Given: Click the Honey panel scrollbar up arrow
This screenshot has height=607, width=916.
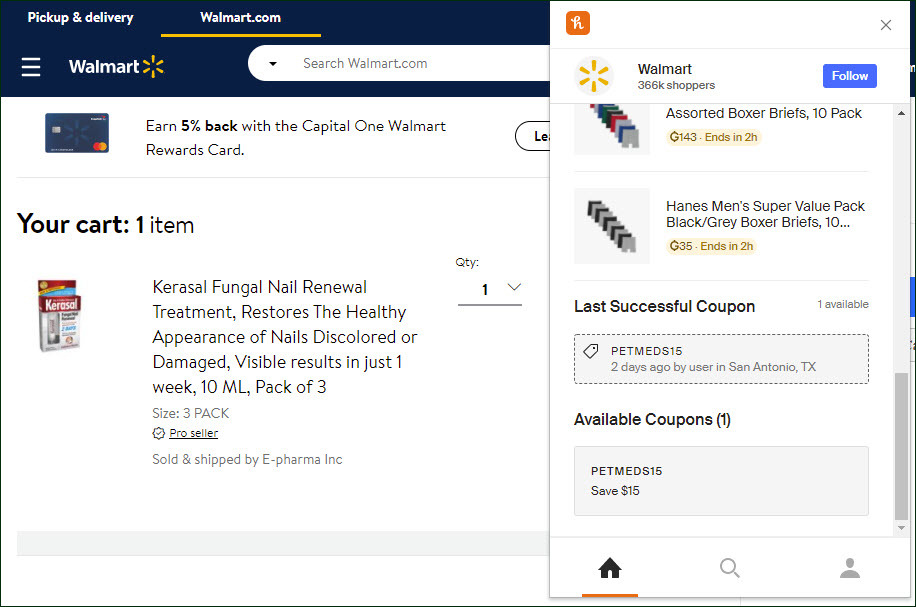Looking at the screenshot, I should (x=901, y=113).
